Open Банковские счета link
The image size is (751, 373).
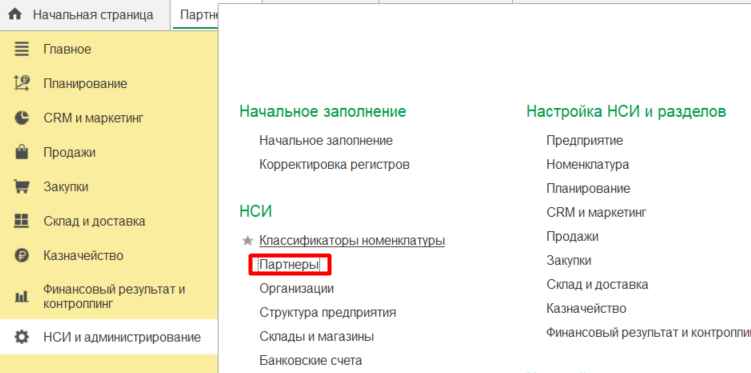tap(311, 360)
